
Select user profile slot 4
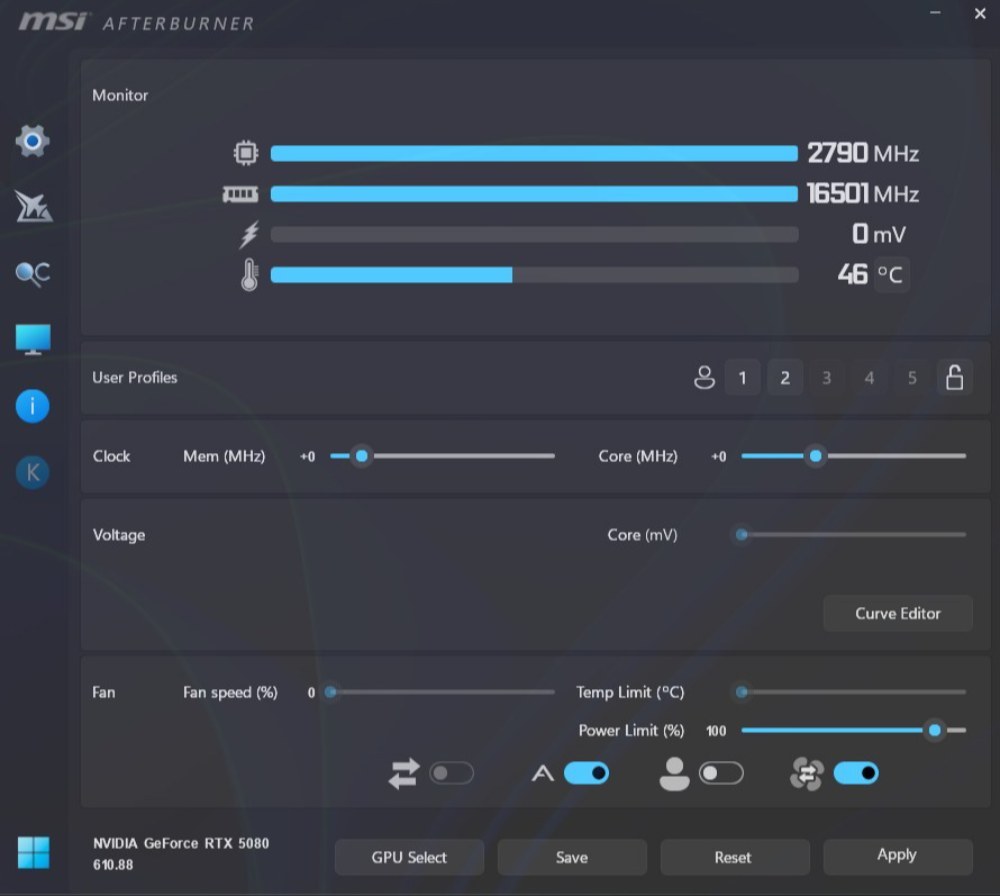[870, 378]
